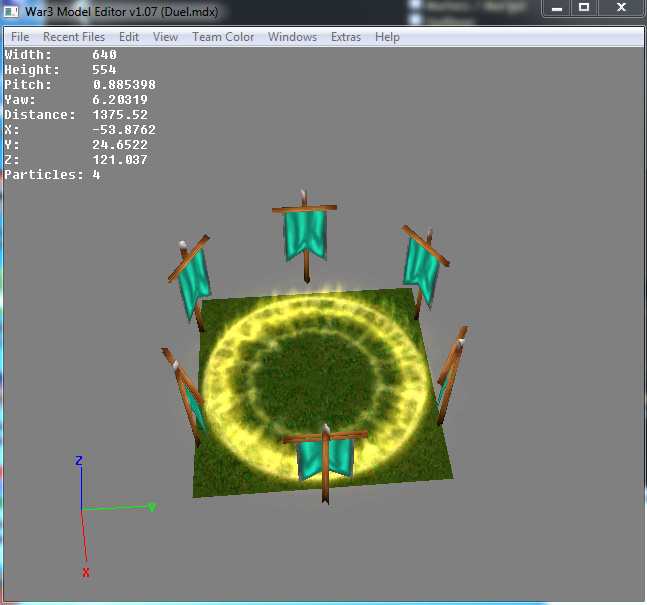The image size is (647, 605).
Task: Open the File menu
Action: tap(20, 37)
